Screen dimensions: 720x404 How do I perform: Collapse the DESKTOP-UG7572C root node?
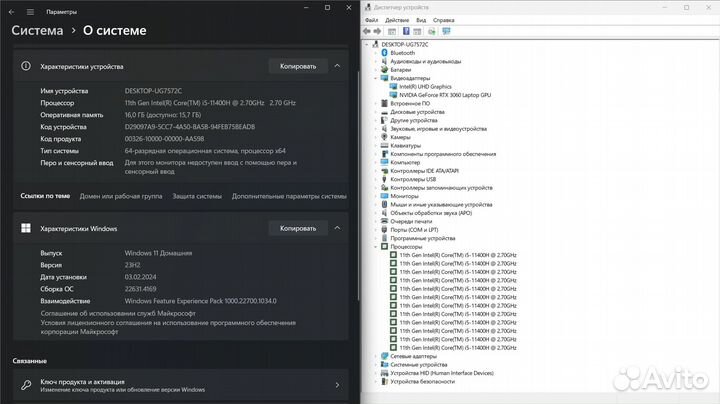point(367,45)
